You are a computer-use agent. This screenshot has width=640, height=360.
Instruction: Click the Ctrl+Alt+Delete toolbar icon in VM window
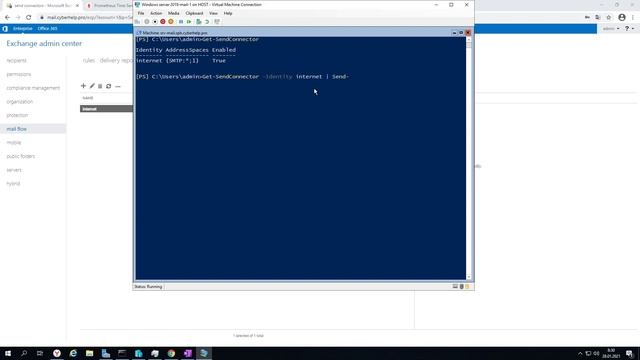point(138,22)
